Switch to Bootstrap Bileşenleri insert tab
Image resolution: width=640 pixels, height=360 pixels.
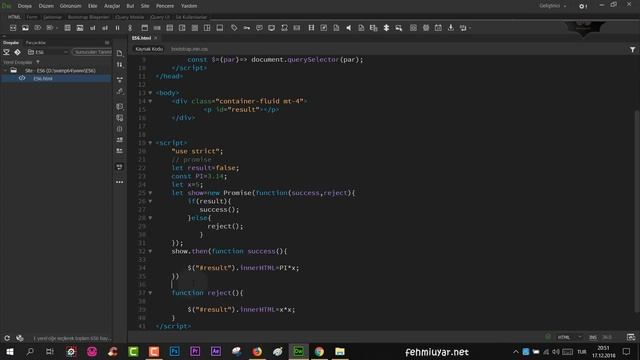tap(89, 17)
